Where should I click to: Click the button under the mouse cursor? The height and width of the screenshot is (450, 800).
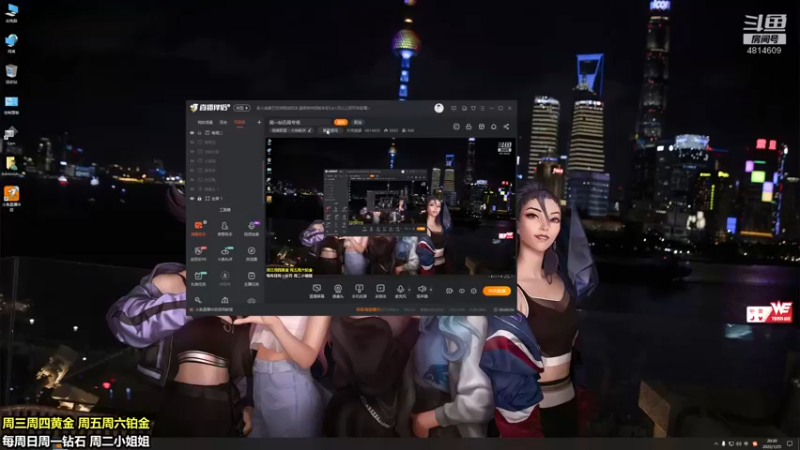[x=330, y=131]
